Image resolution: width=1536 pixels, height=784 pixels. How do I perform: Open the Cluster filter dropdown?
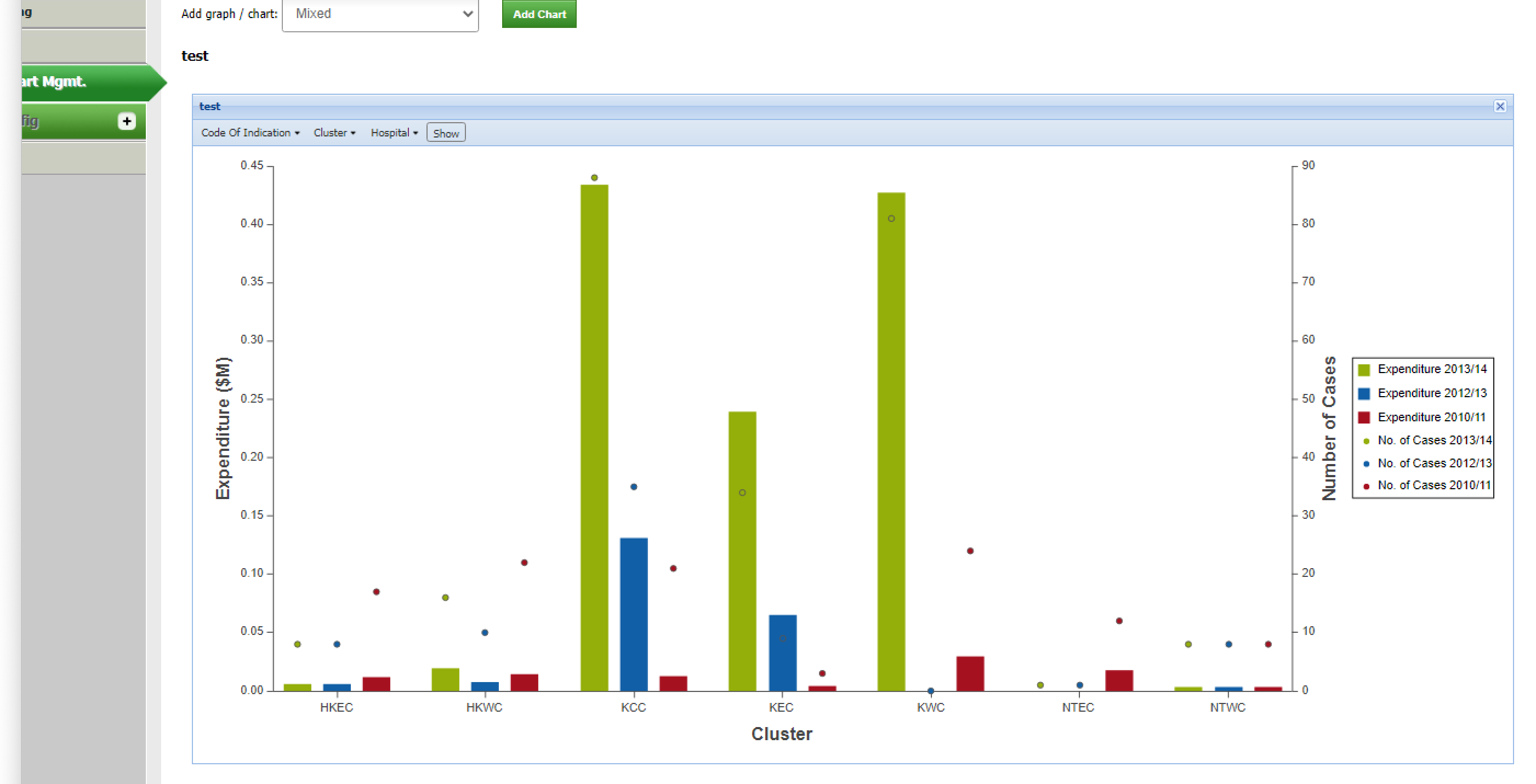[334, 133]
